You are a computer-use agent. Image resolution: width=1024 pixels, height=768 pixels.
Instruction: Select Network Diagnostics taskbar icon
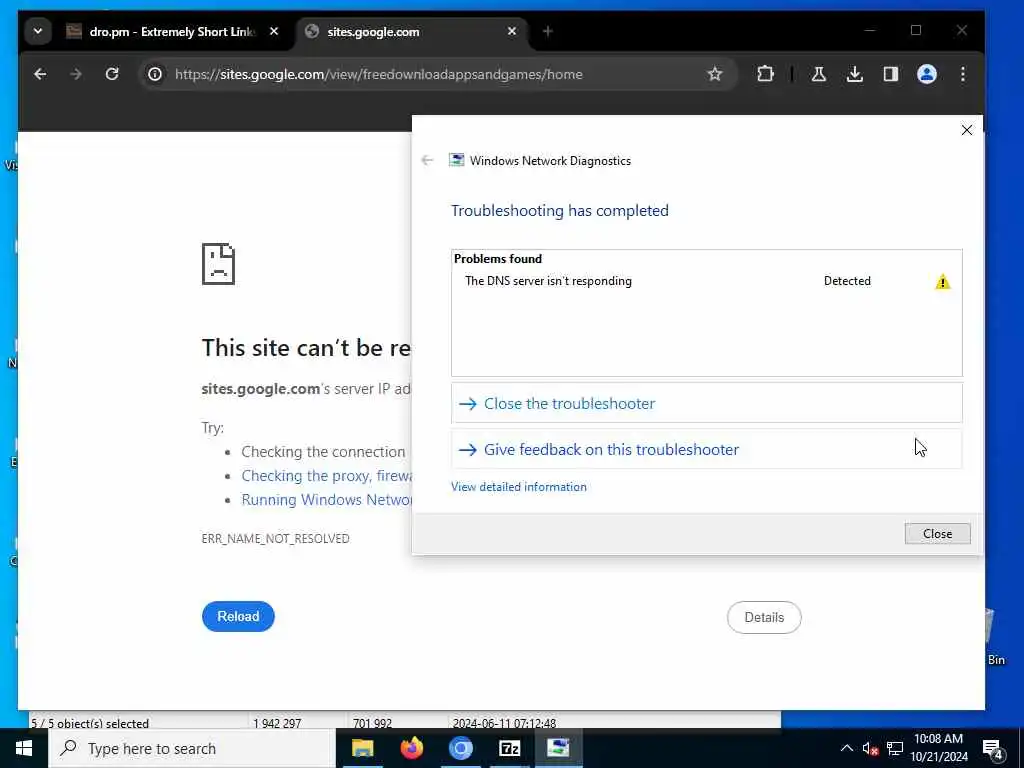(x=558, y=748)
